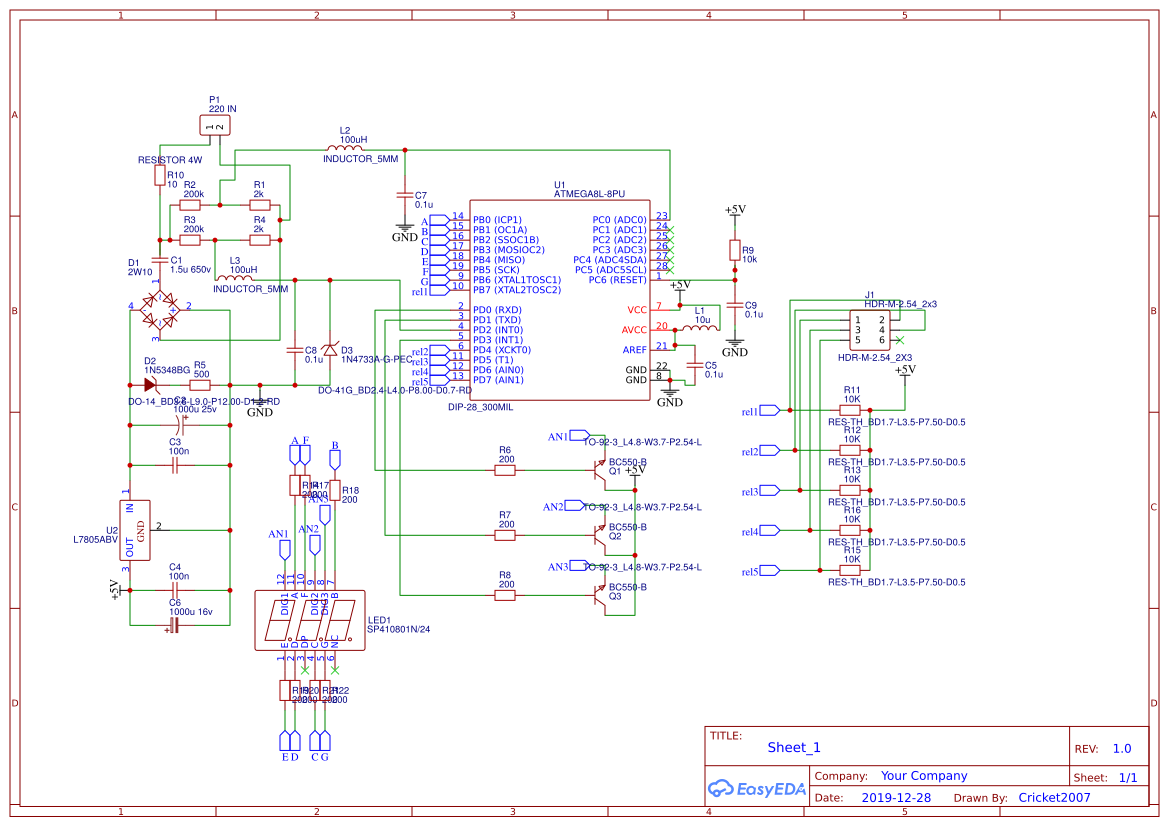Viewport: 1169px width, 827px height.
Task: Select the C9 0.1u capacitor symbol
Action: pos(735,305)
